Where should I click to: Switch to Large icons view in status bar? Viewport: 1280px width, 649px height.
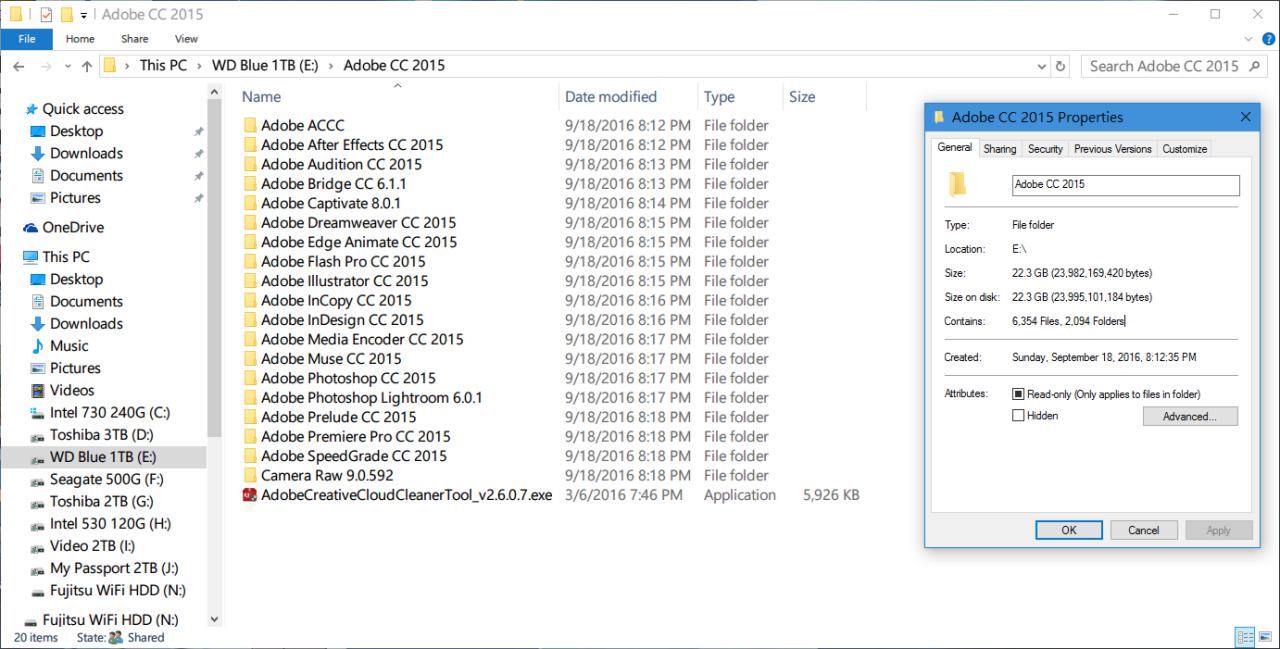(1264, 637)
